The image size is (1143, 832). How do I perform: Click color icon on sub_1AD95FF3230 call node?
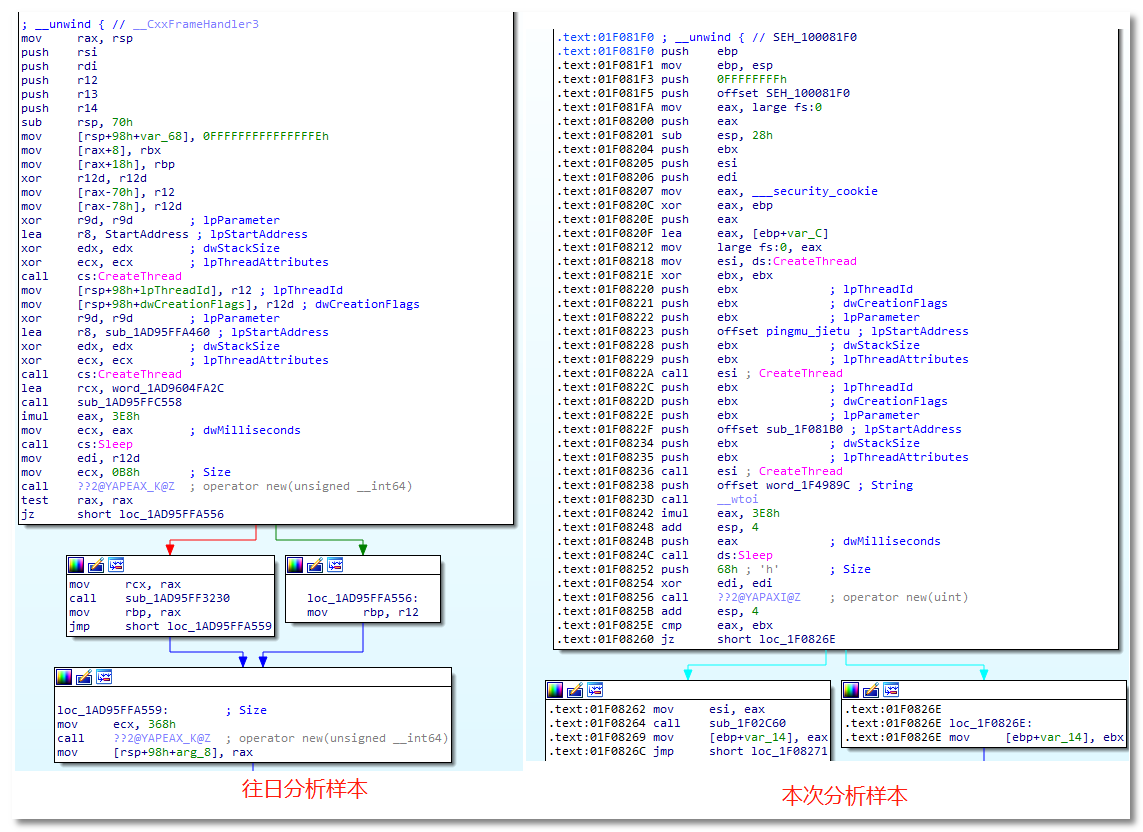coord(76,566)
